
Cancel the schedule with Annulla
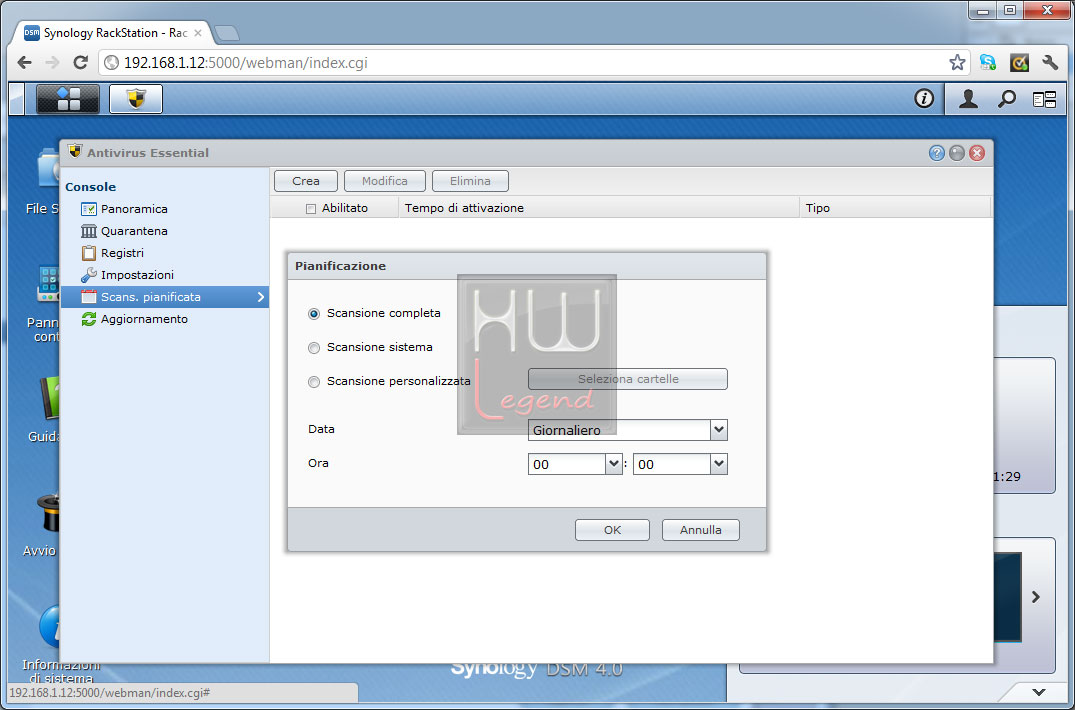(701, 530)
